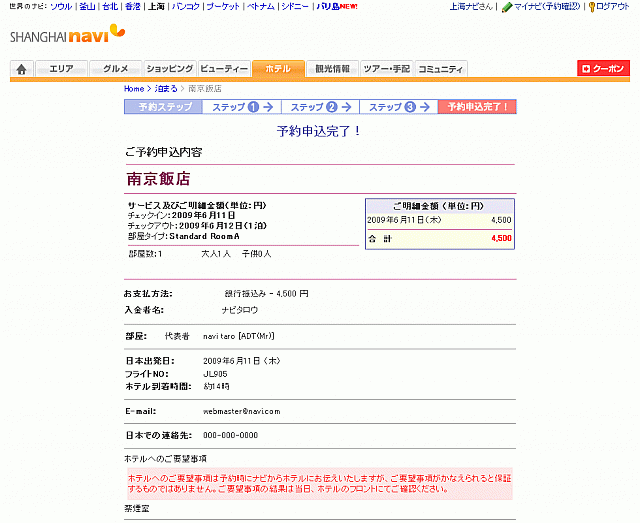Click the 上海 navi text
This screenshot has height=523, width=640.
click(x=156, y=7)
